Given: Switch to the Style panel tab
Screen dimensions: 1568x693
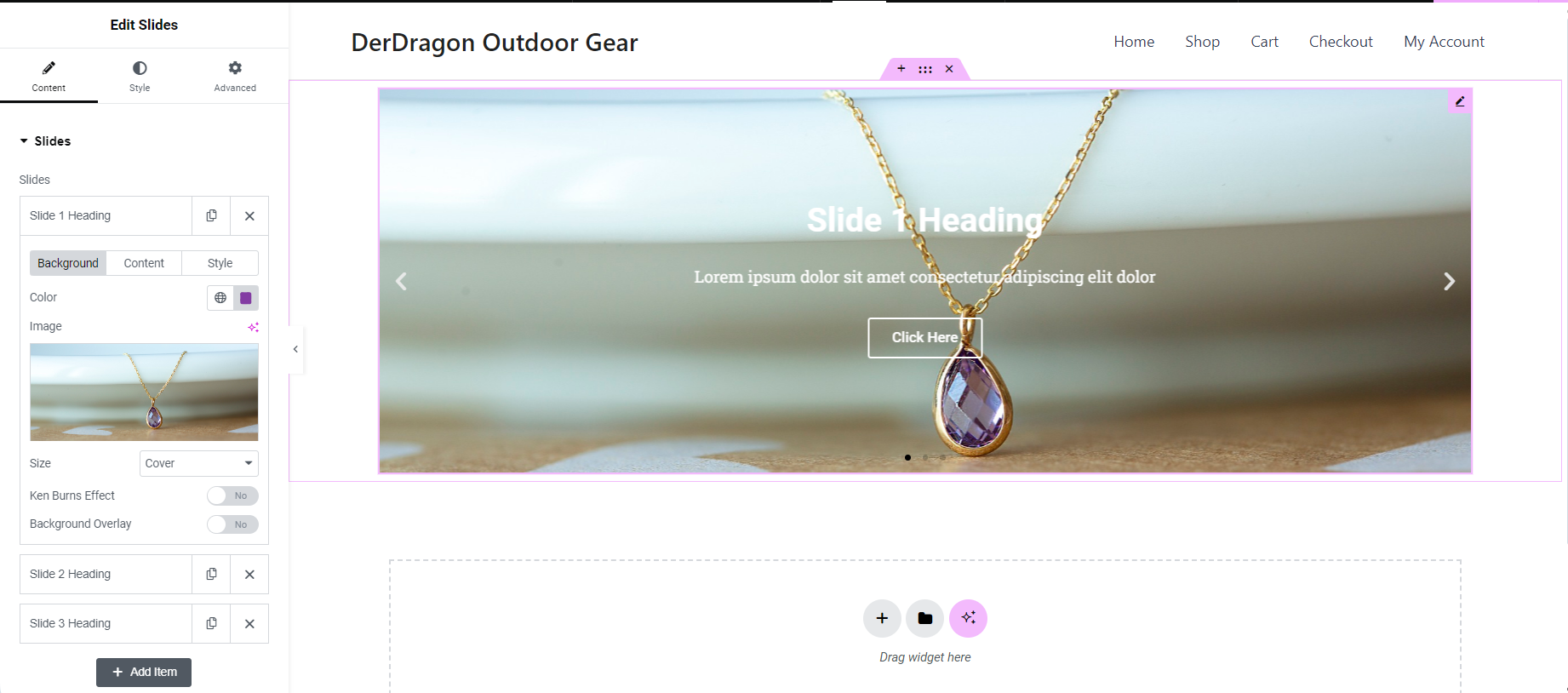Looking at the screenshot, I should (x=140, y=76).
